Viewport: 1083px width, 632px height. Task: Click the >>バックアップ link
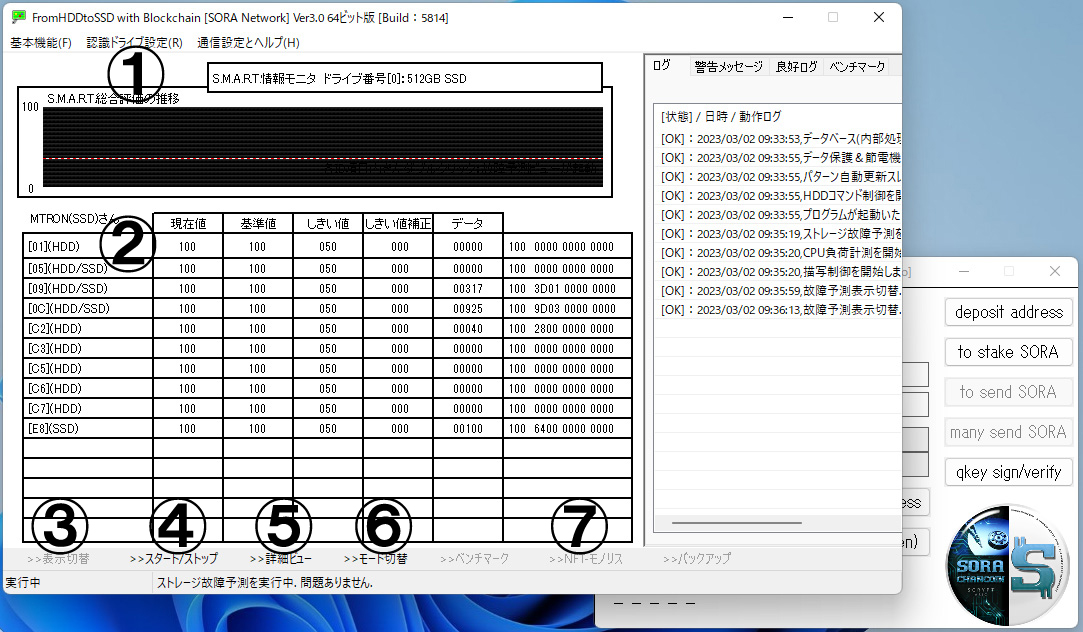click(696, 558)
